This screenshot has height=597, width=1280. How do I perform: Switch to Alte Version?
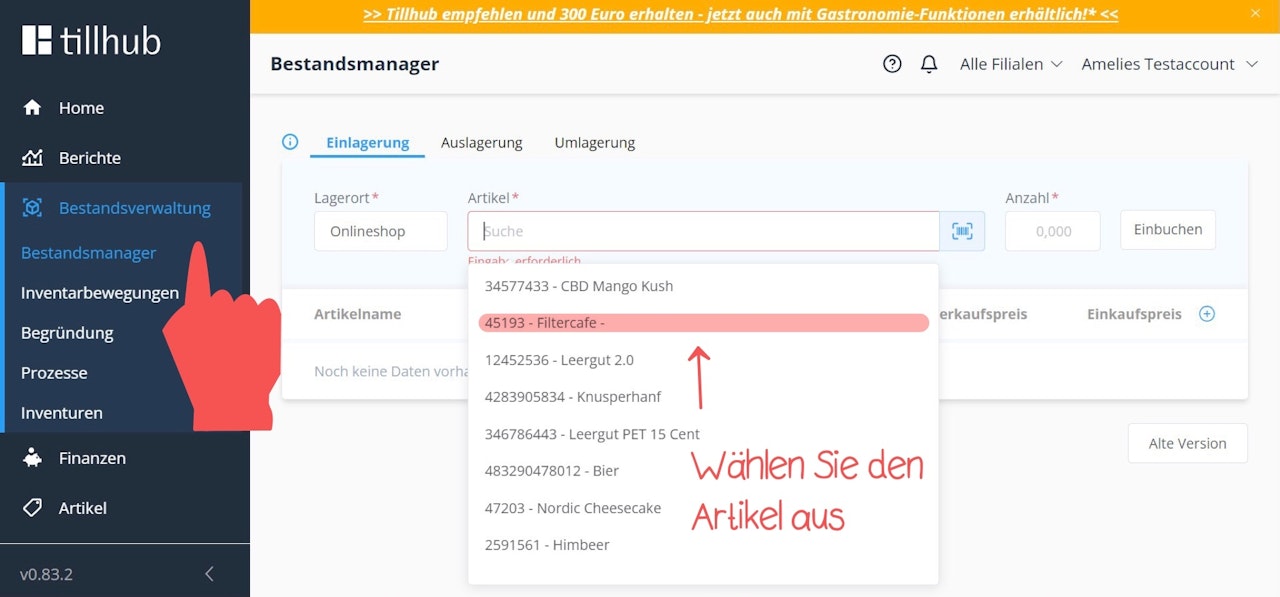[x=1187, y=443]
